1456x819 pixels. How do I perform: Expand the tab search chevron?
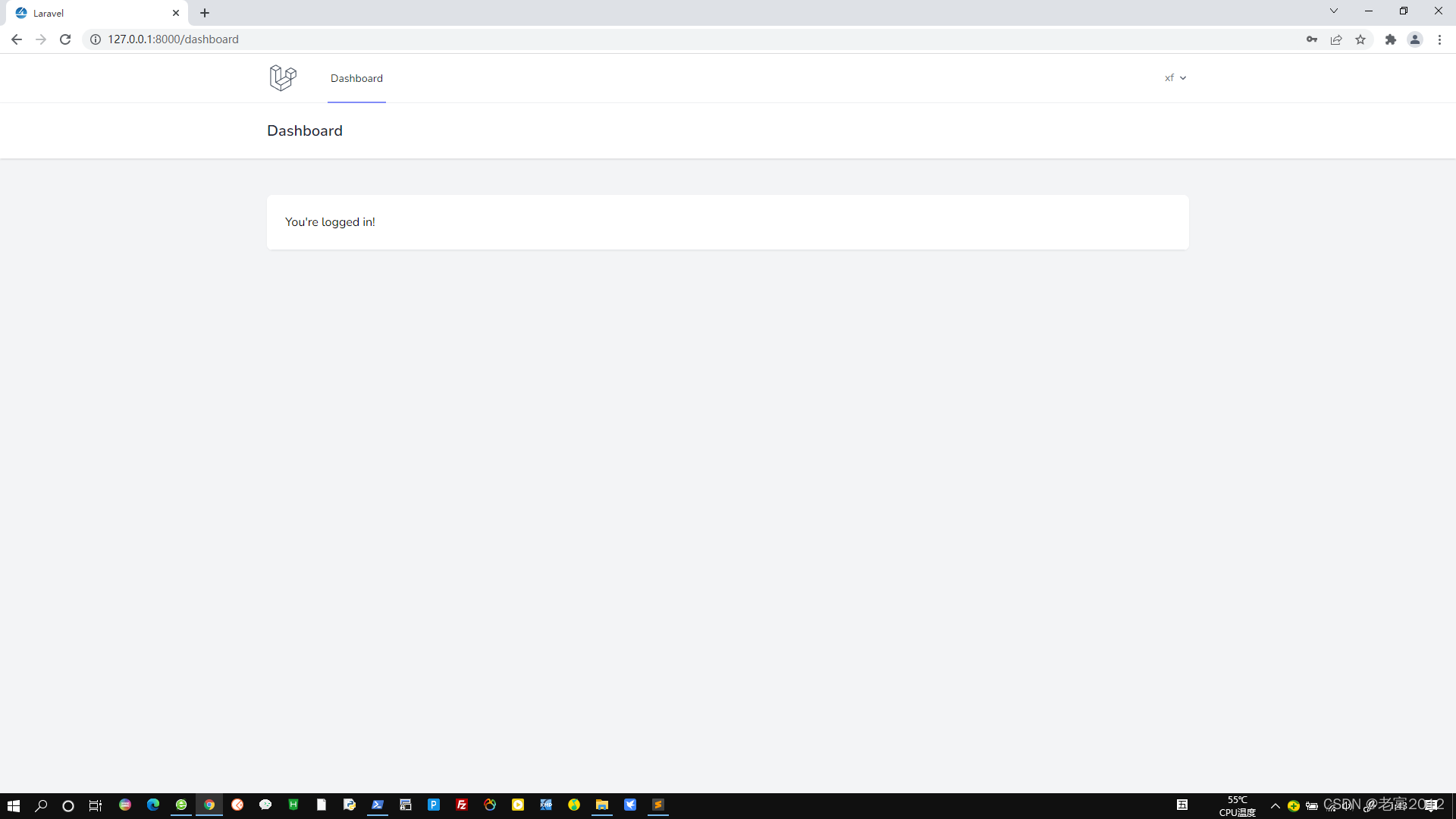[x=1334, y=11]
